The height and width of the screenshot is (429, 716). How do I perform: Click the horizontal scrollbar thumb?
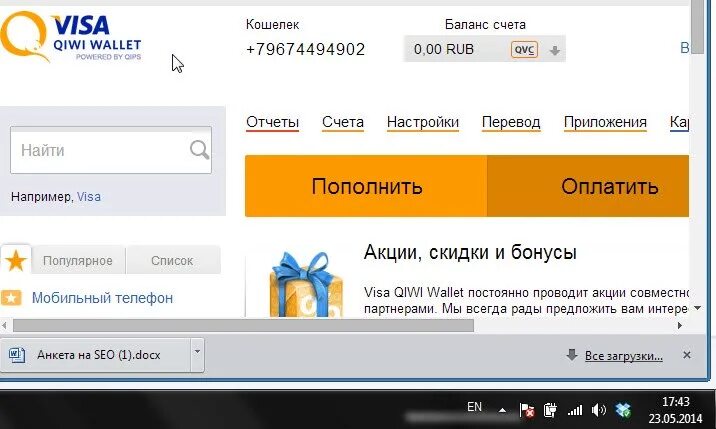(x=243, y=326)
